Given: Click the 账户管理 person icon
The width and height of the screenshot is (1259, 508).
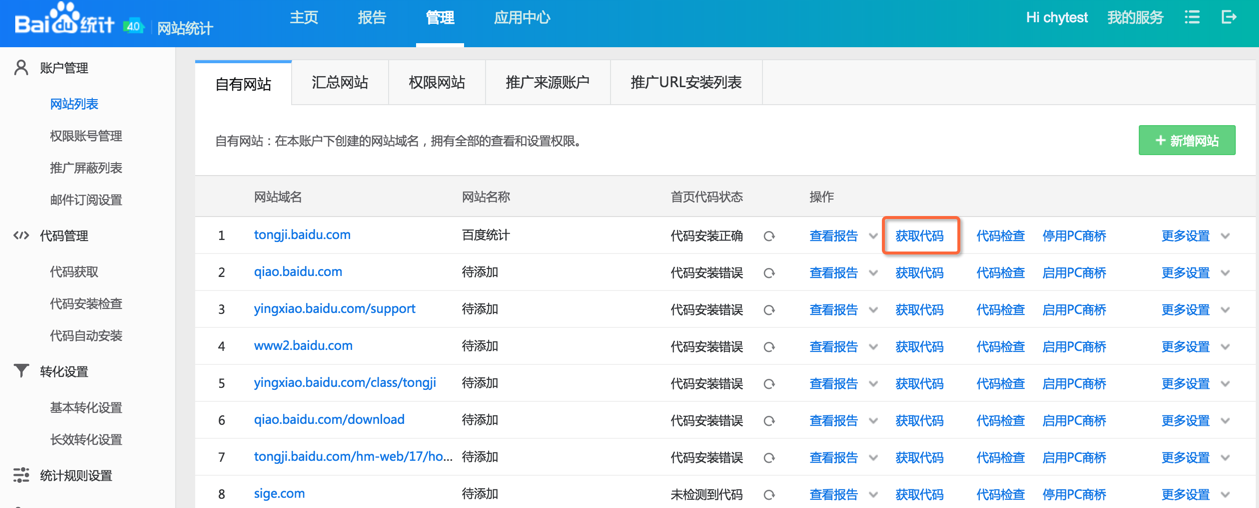Looking at the screenshot, I should [21, 68].
